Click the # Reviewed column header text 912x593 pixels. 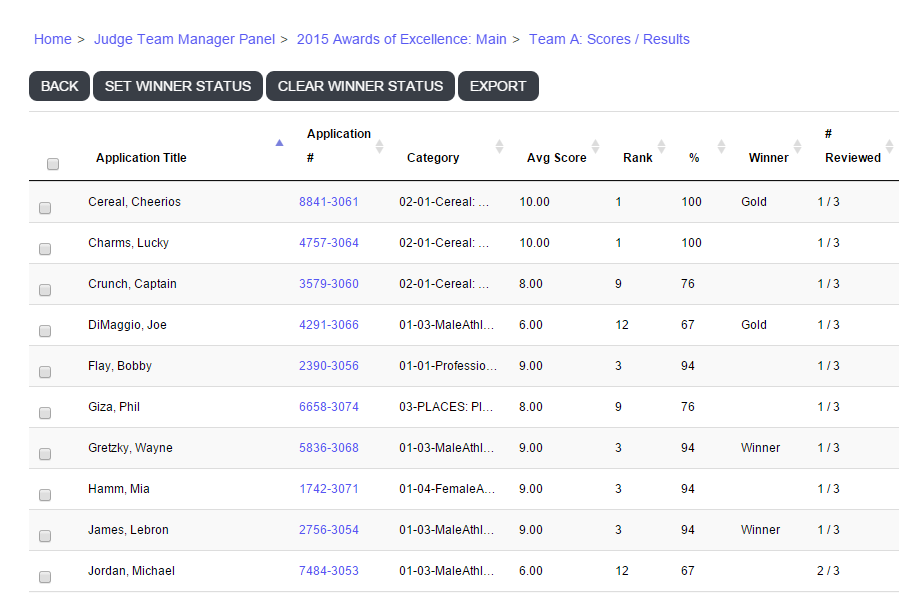pos(853,145)
